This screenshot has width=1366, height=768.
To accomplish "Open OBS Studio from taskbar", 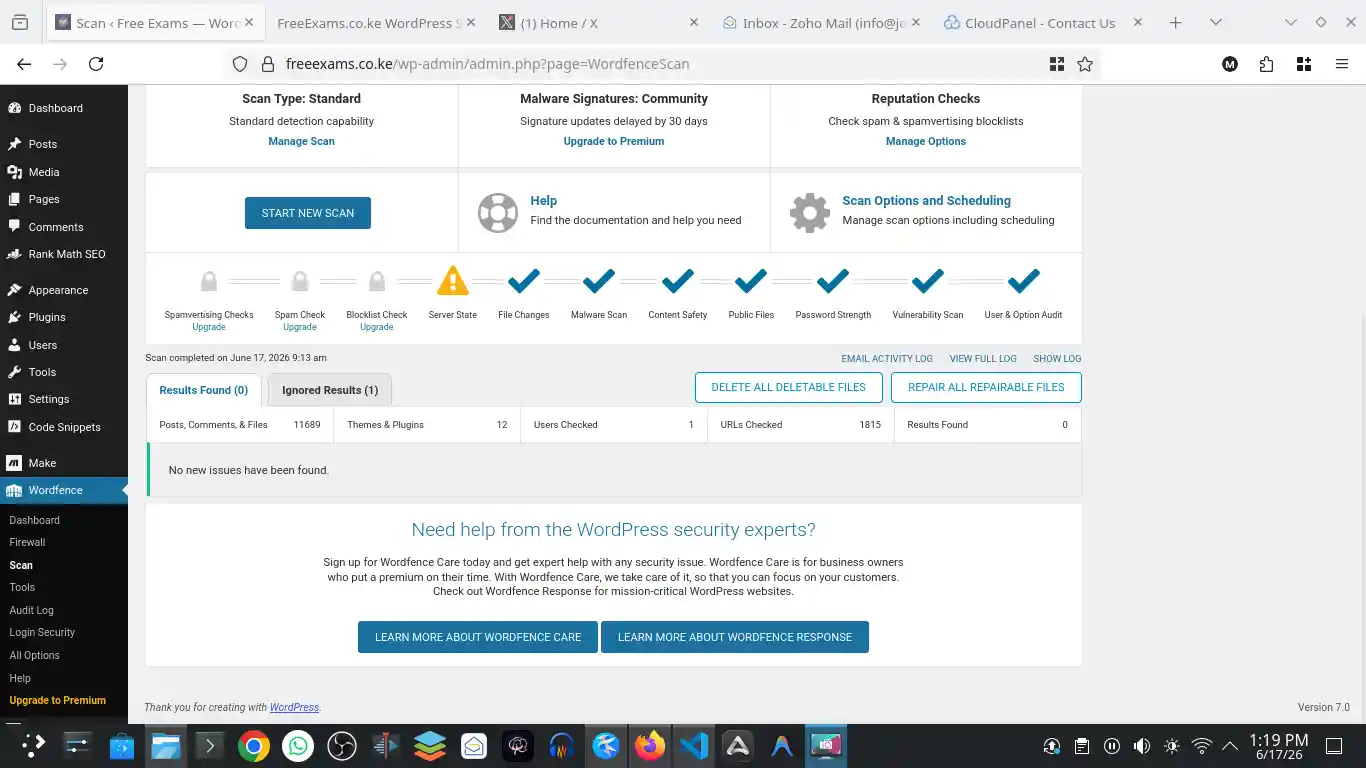I will tap(342, 746).
